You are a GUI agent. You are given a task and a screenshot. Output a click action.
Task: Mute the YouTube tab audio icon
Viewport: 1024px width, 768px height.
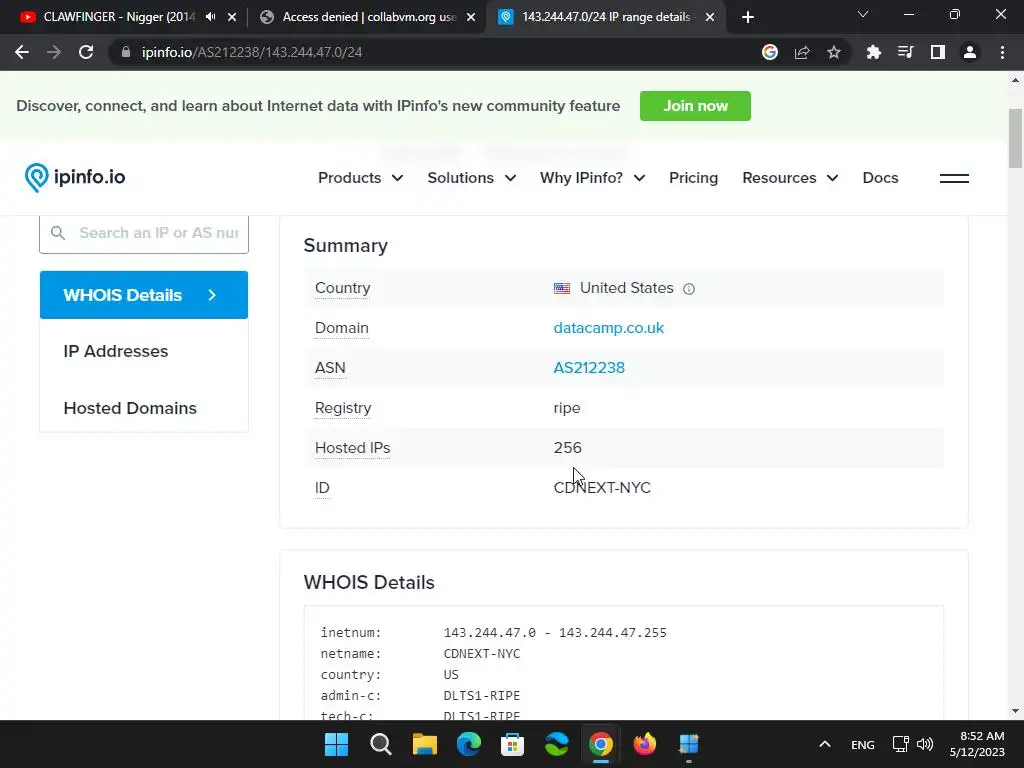point(210,17)
